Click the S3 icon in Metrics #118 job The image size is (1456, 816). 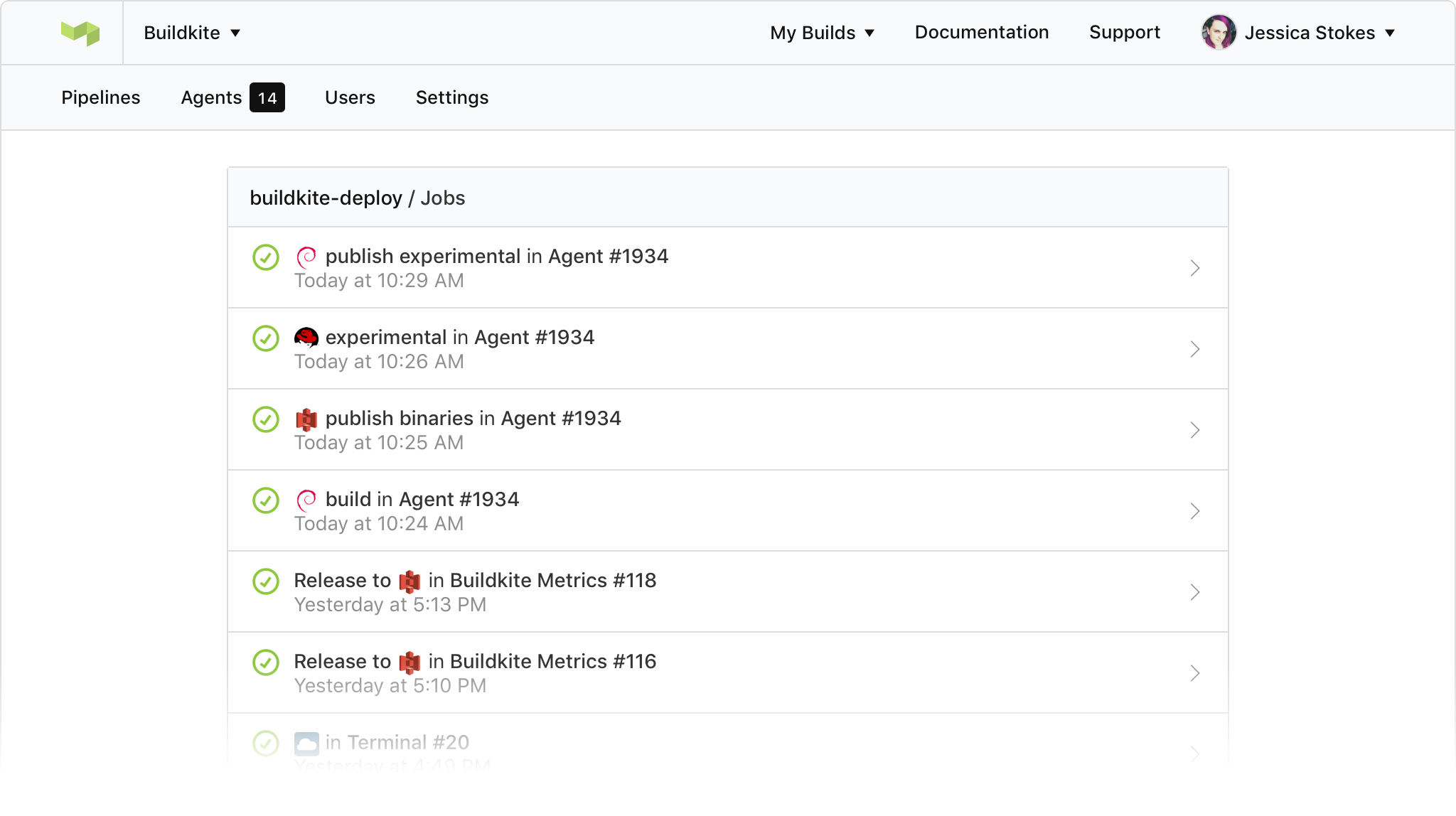tap(409, 581)
